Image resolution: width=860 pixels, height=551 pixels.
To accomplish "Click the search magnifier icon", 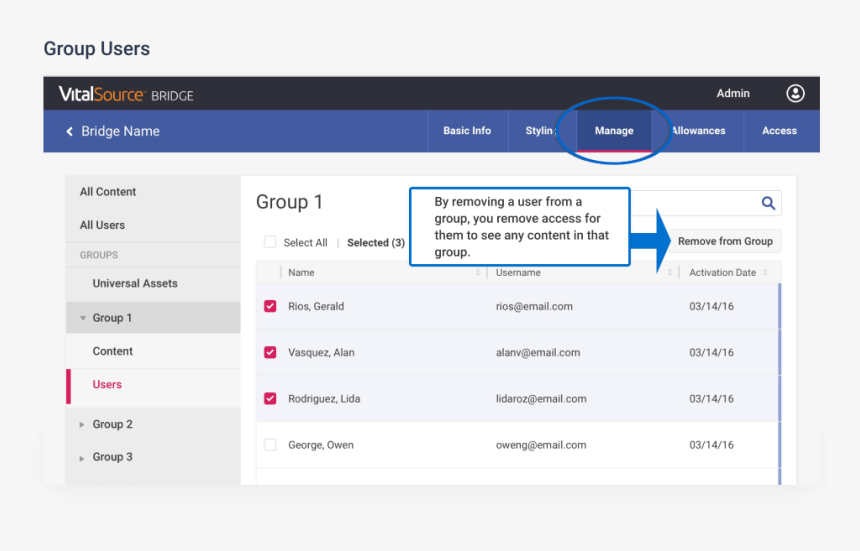I will 768,203.
